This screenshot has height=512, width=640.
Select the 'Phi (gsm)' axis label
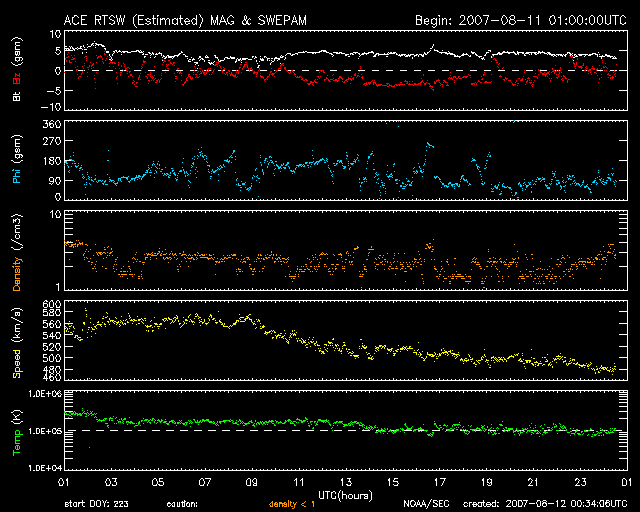click(17, 159)
